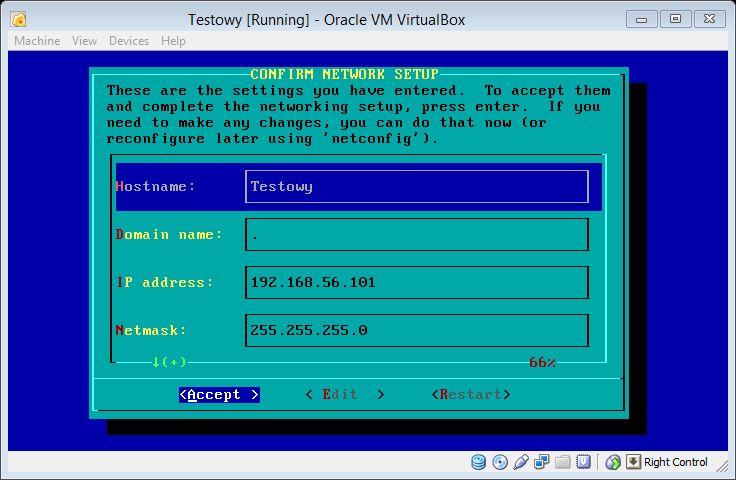Click the hard disk activity indicator icon
Viewport: 736px width, 480px height.
click(478, 462)
